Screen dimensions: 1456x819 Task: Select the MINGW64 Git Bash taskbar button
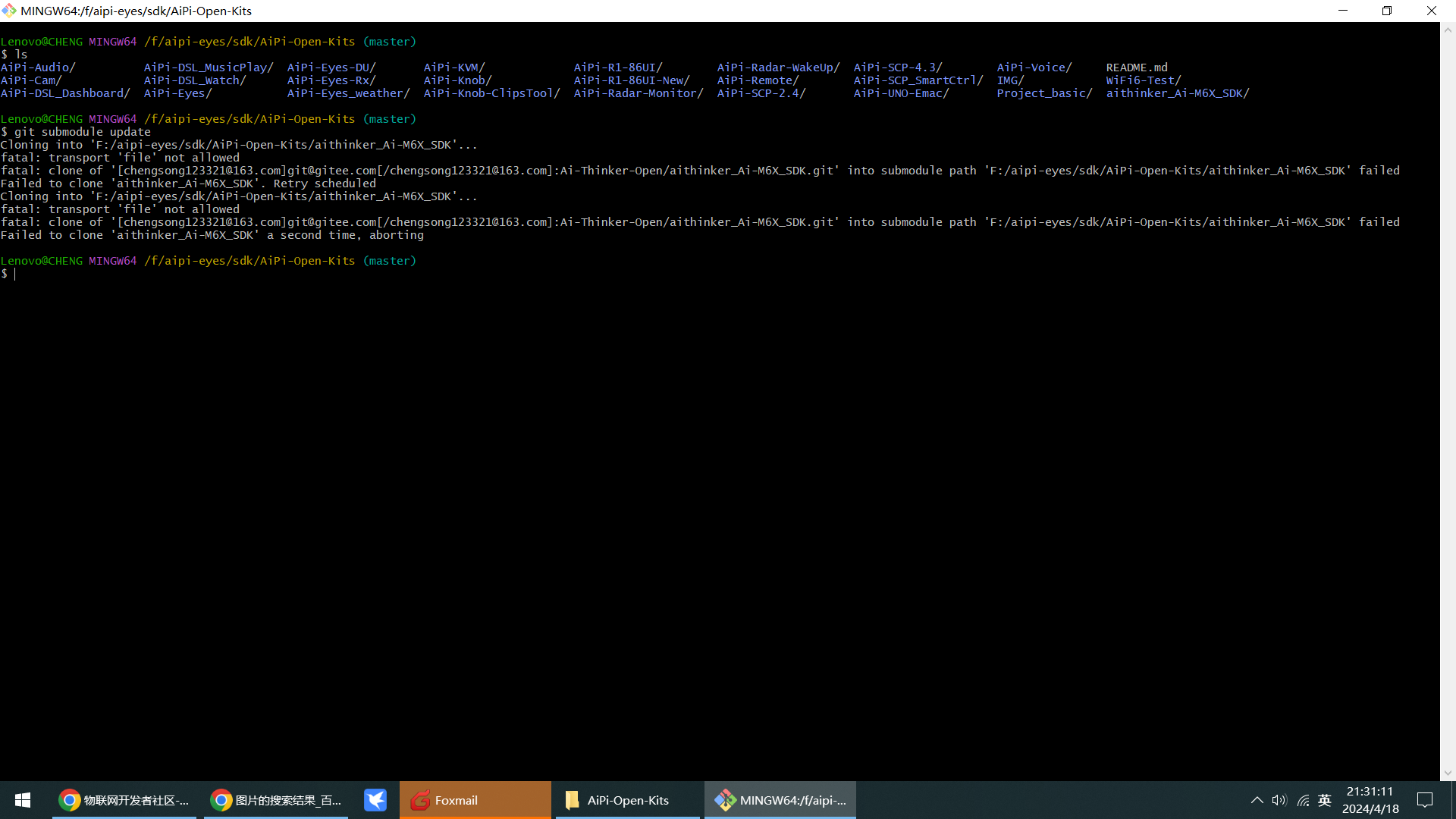[780, 800]
